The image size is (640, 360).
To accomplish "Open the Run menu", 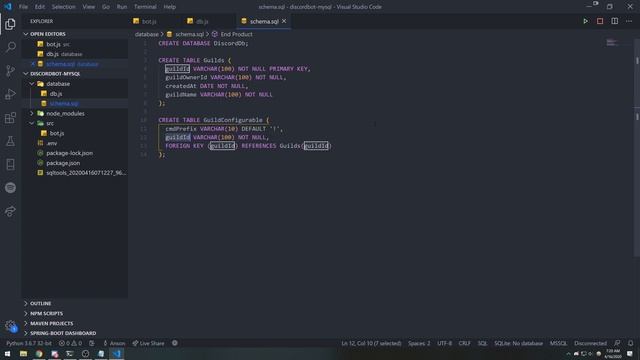I will (122, 7).
